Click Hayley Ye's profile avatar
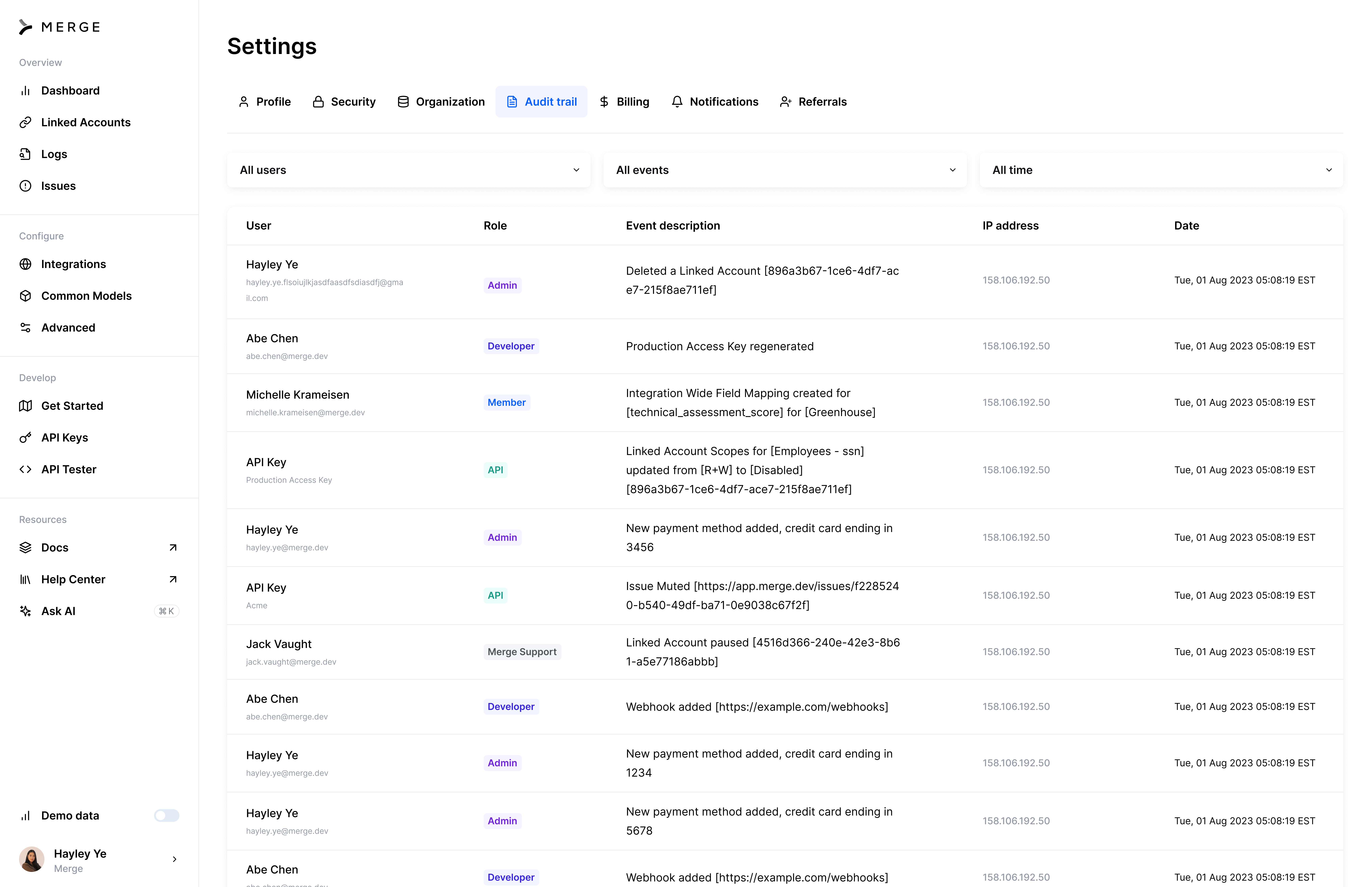The image size is (1372, 887). pyautogui.click(x=32, y=859)
